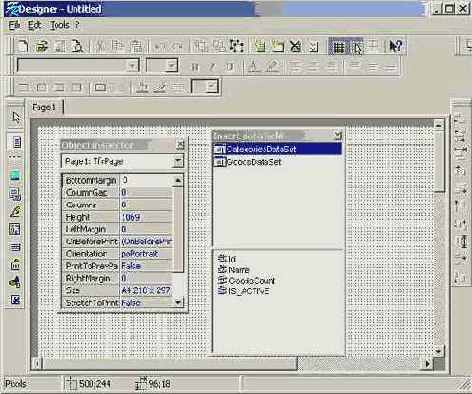Screen dimensions: 472x394
Task: Click the Object Inspector scroll down arrow
Action: (178, 302)
